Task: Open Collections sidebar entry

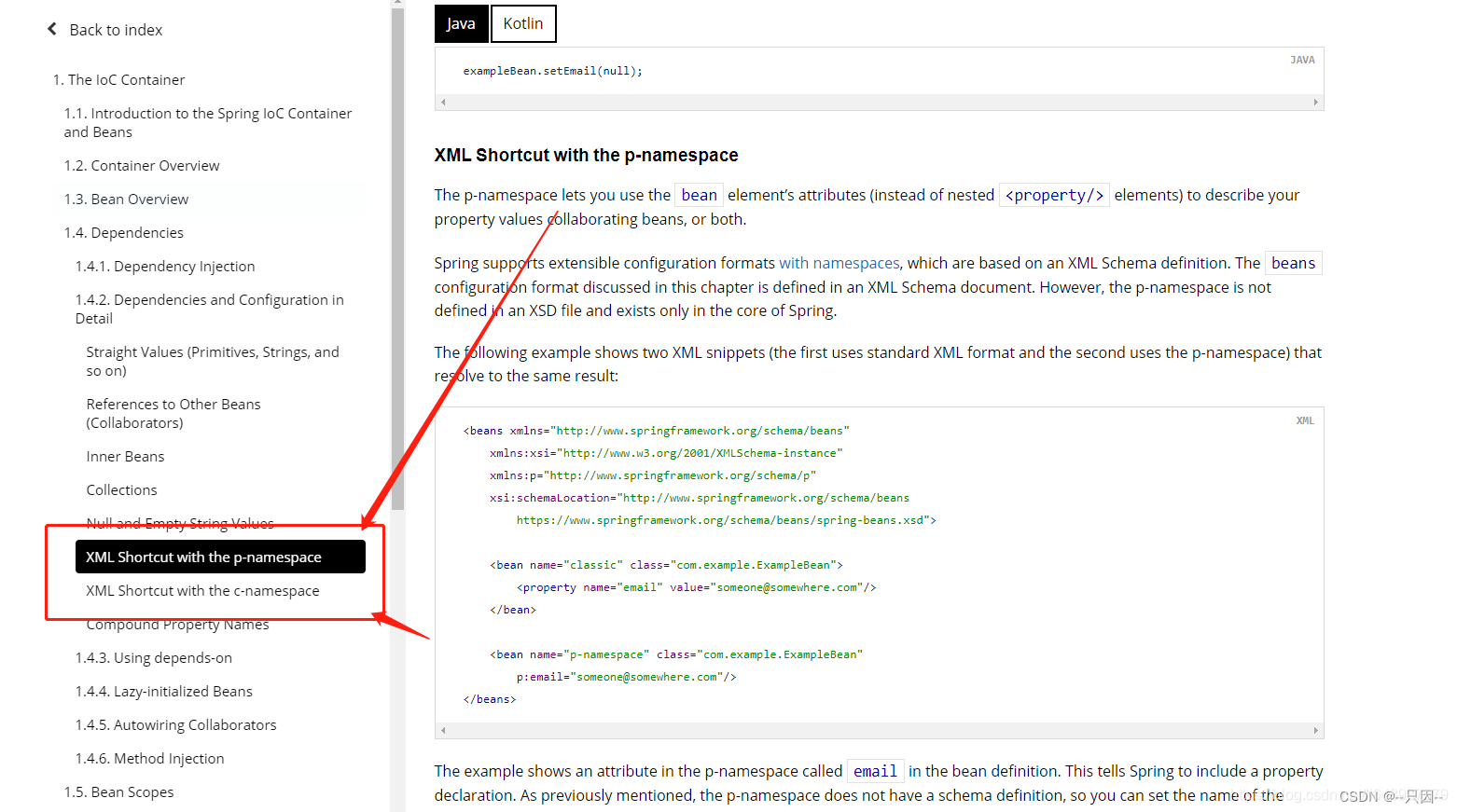Action: [x=121, y=489]
